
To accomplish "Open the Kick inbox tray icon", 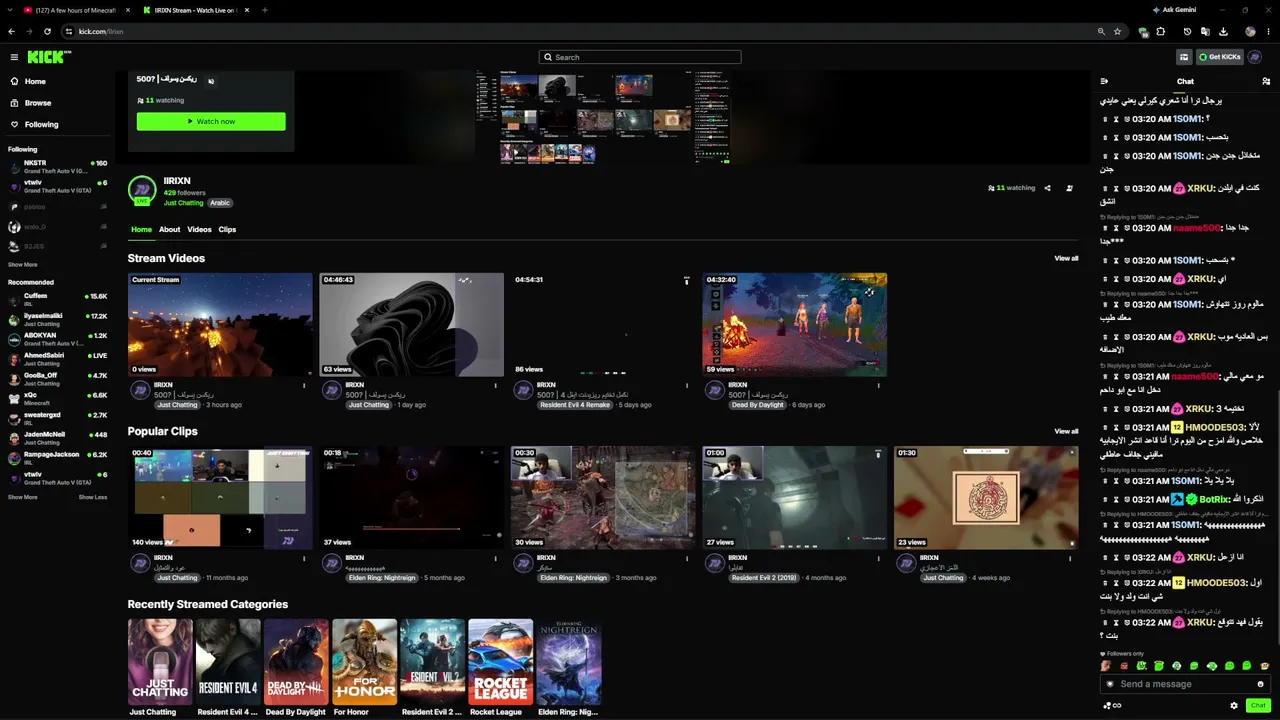I will point(1184,57).
